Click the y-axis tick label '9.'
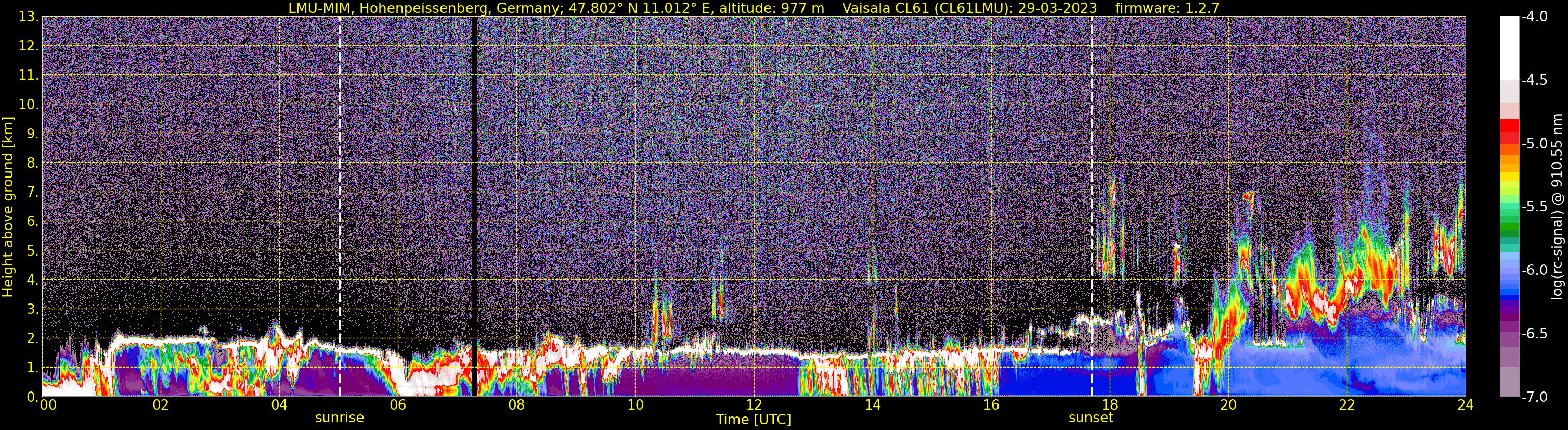Viewport: 1568px width, 430px height. 32,134
